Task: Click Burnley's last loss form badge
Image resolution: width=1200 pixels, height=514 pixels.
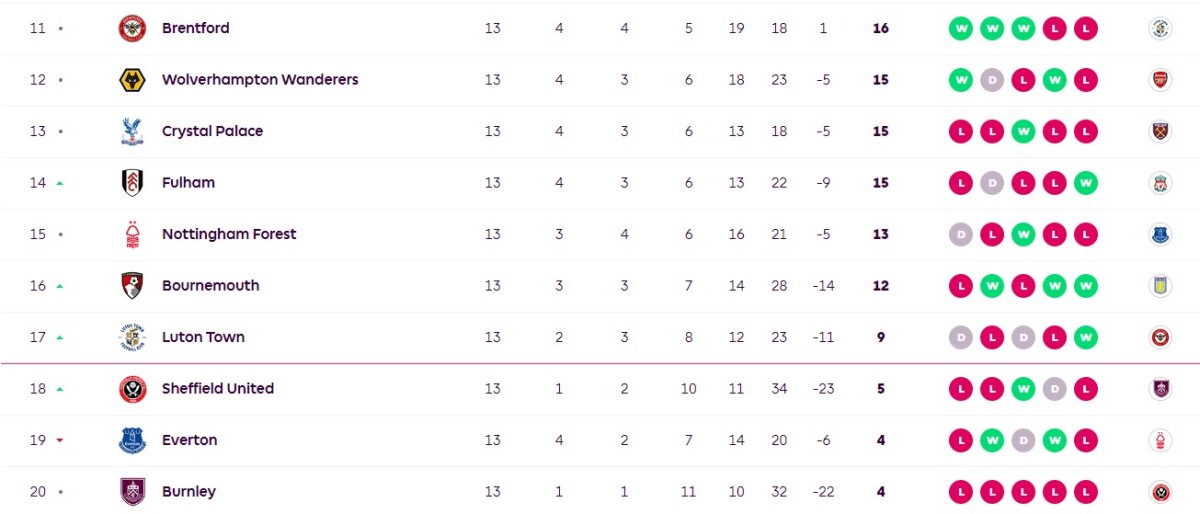Action: 1086,492
